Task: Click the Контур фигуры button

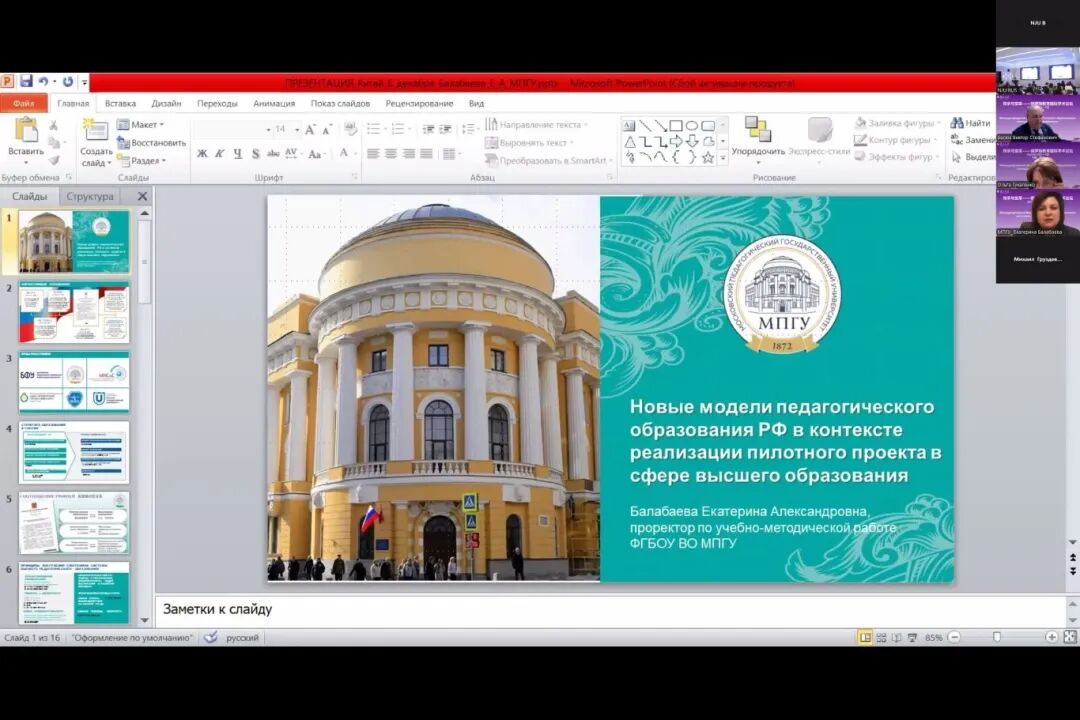Action: click(x=896, y=140)
